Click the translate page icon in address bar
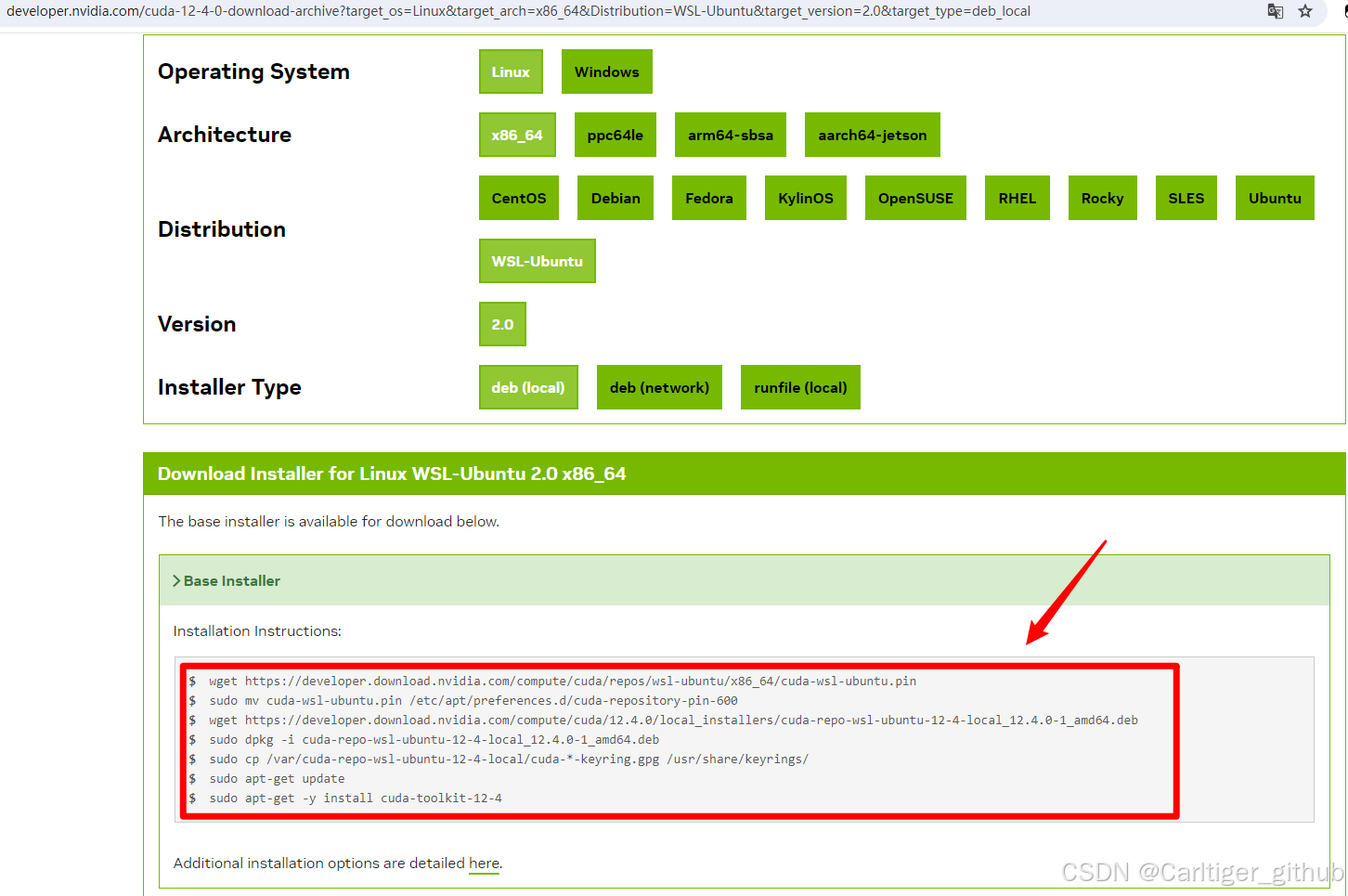 click(1276, 11)
